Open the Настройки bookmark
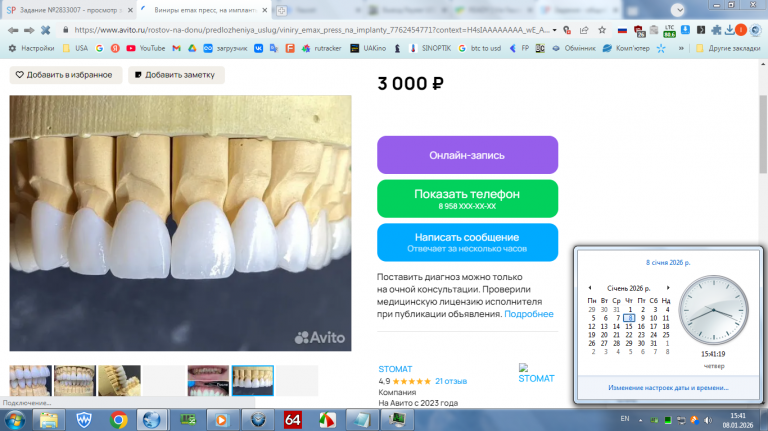 click(31, 48)
